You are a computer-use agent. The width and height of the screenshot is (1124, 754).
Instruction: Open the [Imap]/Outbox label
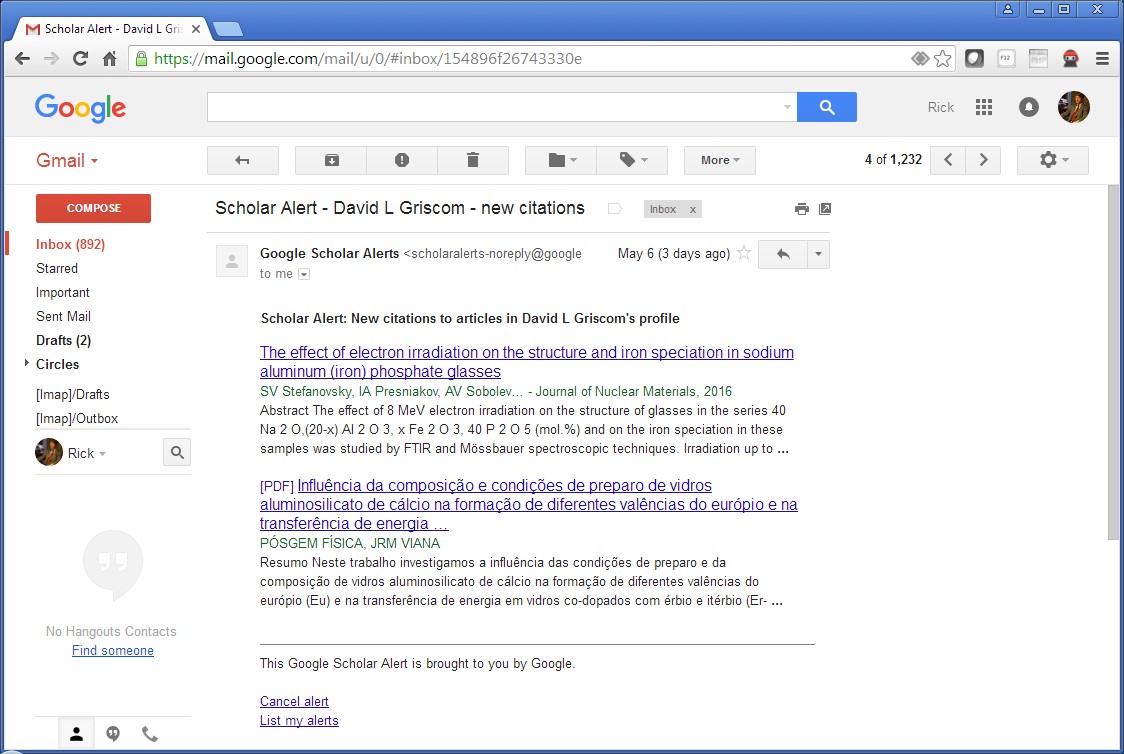pyautogui.click(x=77, y=419)
